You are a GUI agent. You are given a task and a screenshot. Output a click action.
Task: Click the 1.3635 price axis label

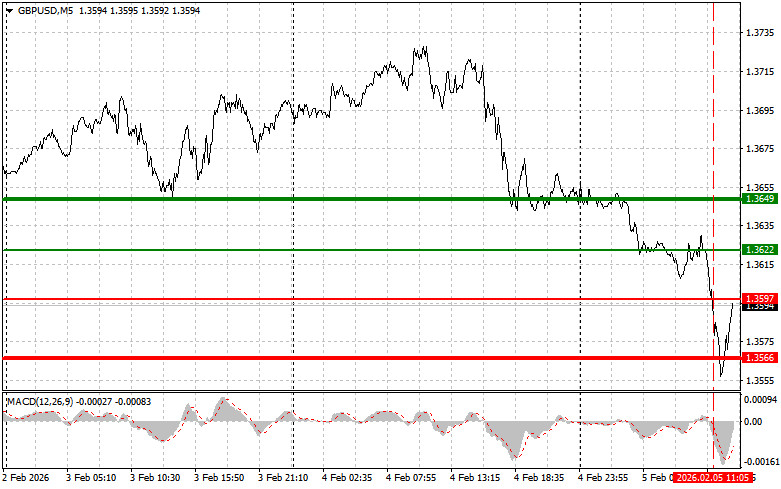pyautogui.click(x=760, y=226)
